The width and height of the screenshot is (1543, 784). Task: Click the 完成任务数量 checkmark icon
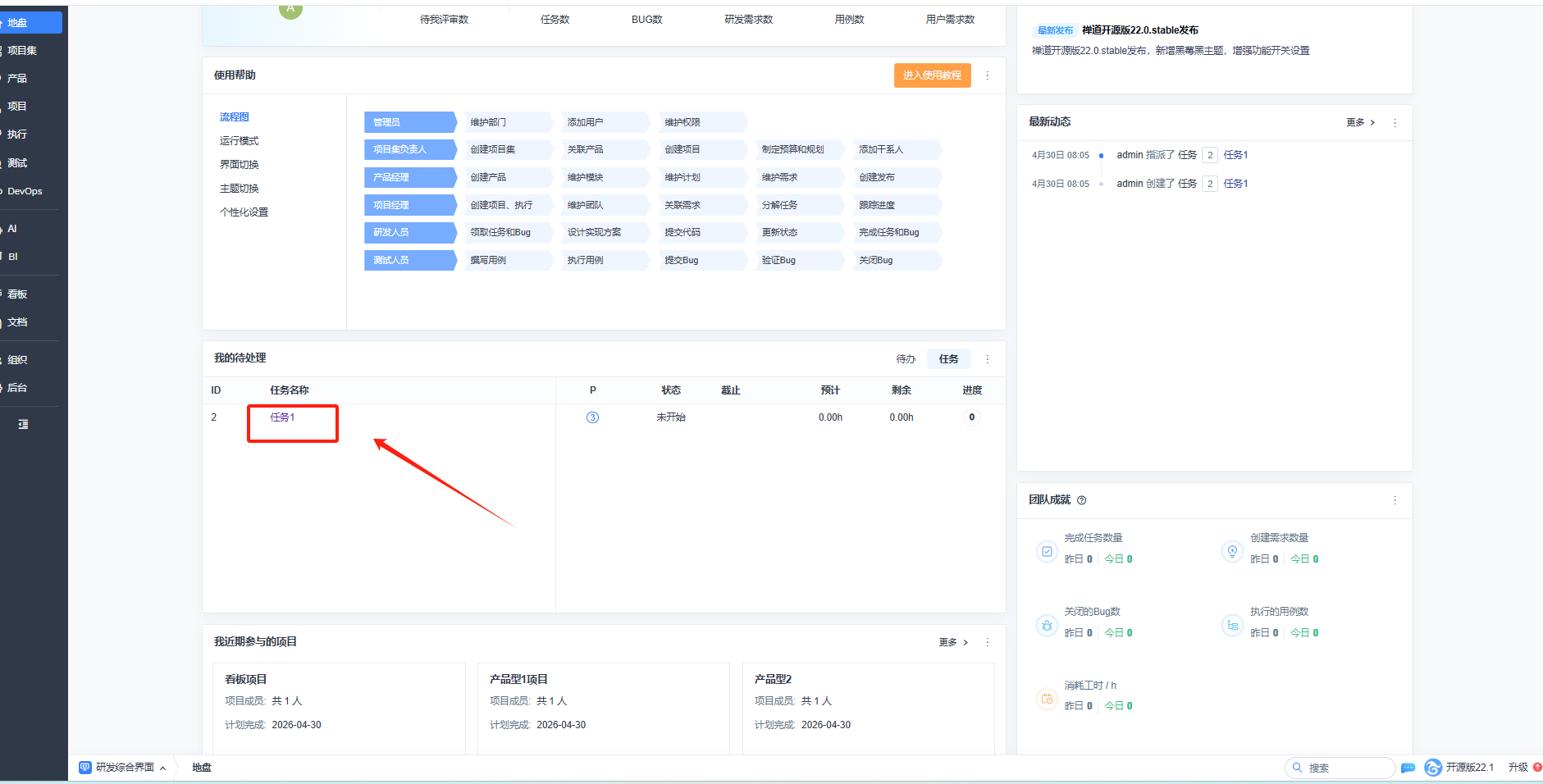[x=1047, y=551]
